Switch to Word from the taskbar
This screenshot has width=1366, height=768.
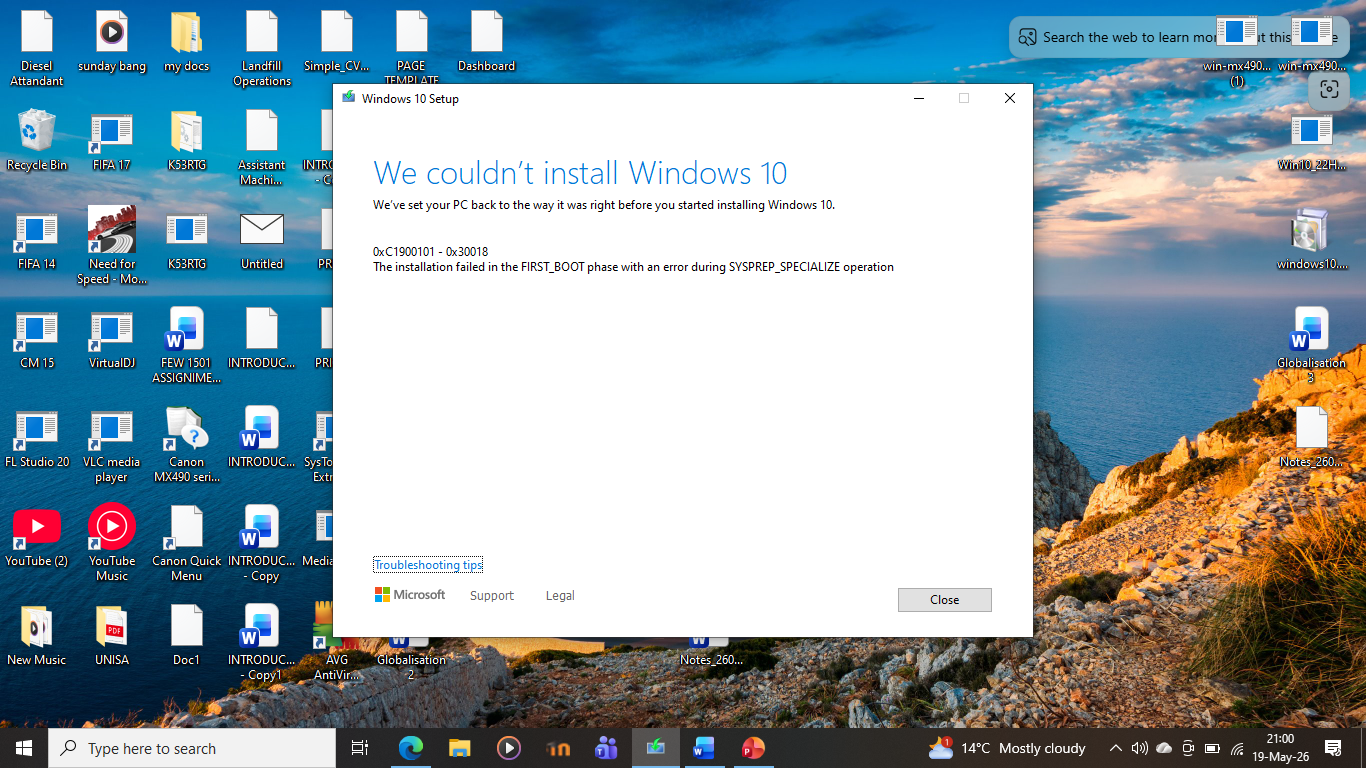[704, 748]
